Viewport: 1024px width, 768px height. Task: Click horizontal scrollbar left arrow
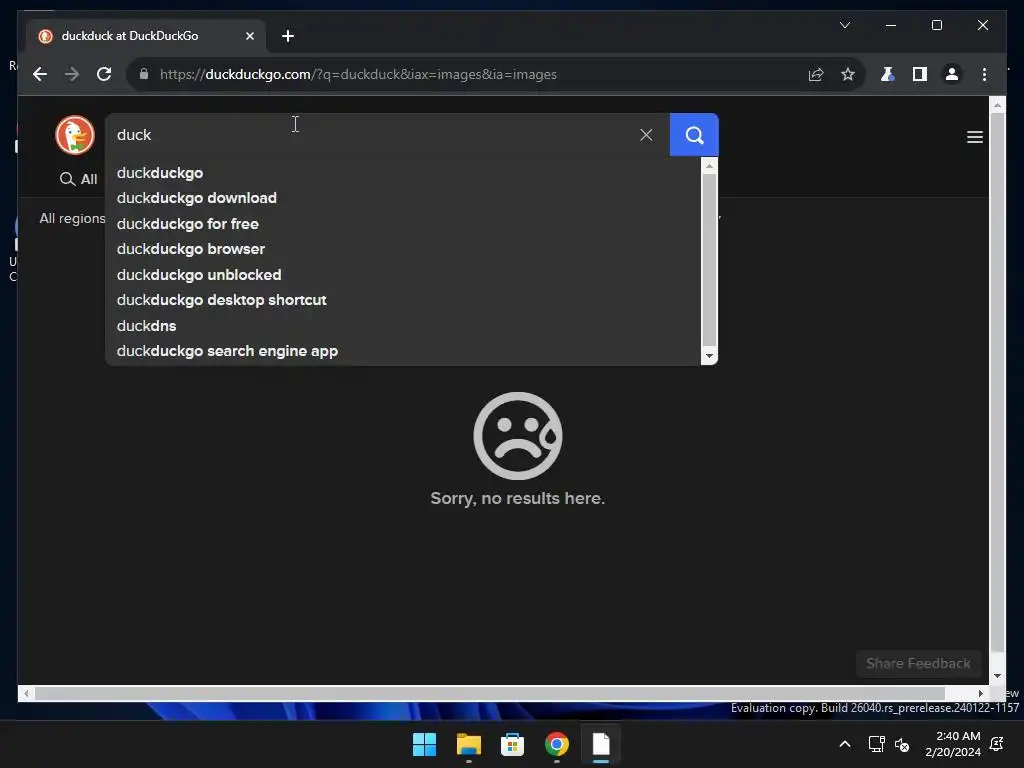click(x=26, y=693)
